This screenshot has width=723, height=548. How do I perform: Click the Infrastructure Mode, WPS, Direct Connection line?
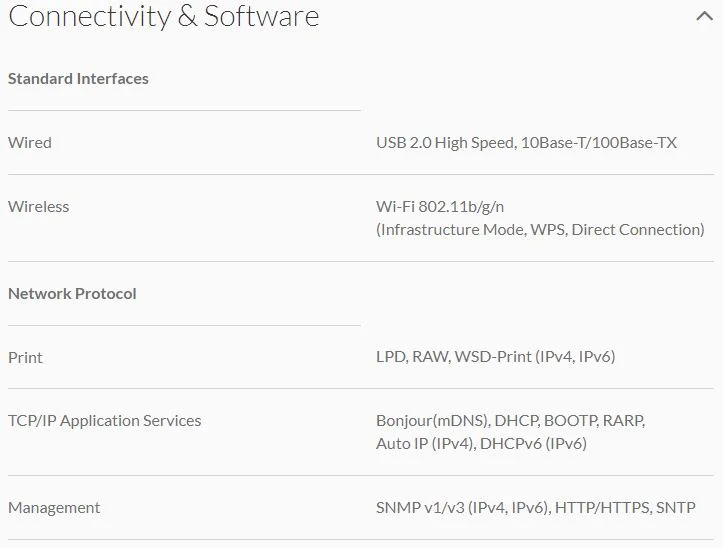[540, 230]
